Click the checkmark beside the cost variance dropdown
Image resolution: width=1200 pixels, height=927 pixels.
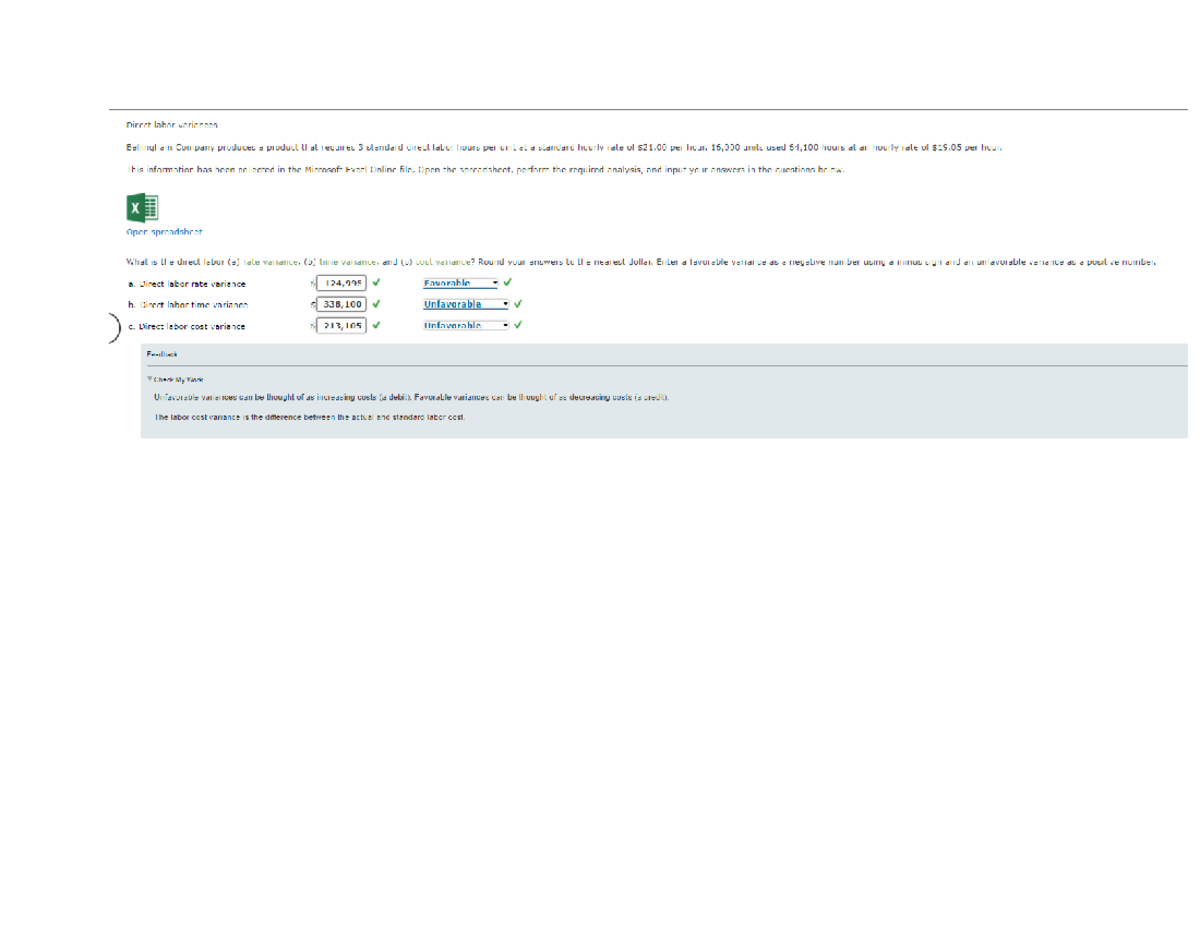pos(516,324)
